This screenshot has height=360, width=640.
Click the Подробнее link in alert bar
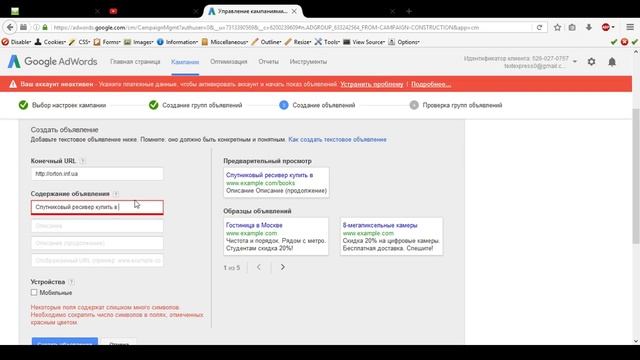click(x=431, y=84)
